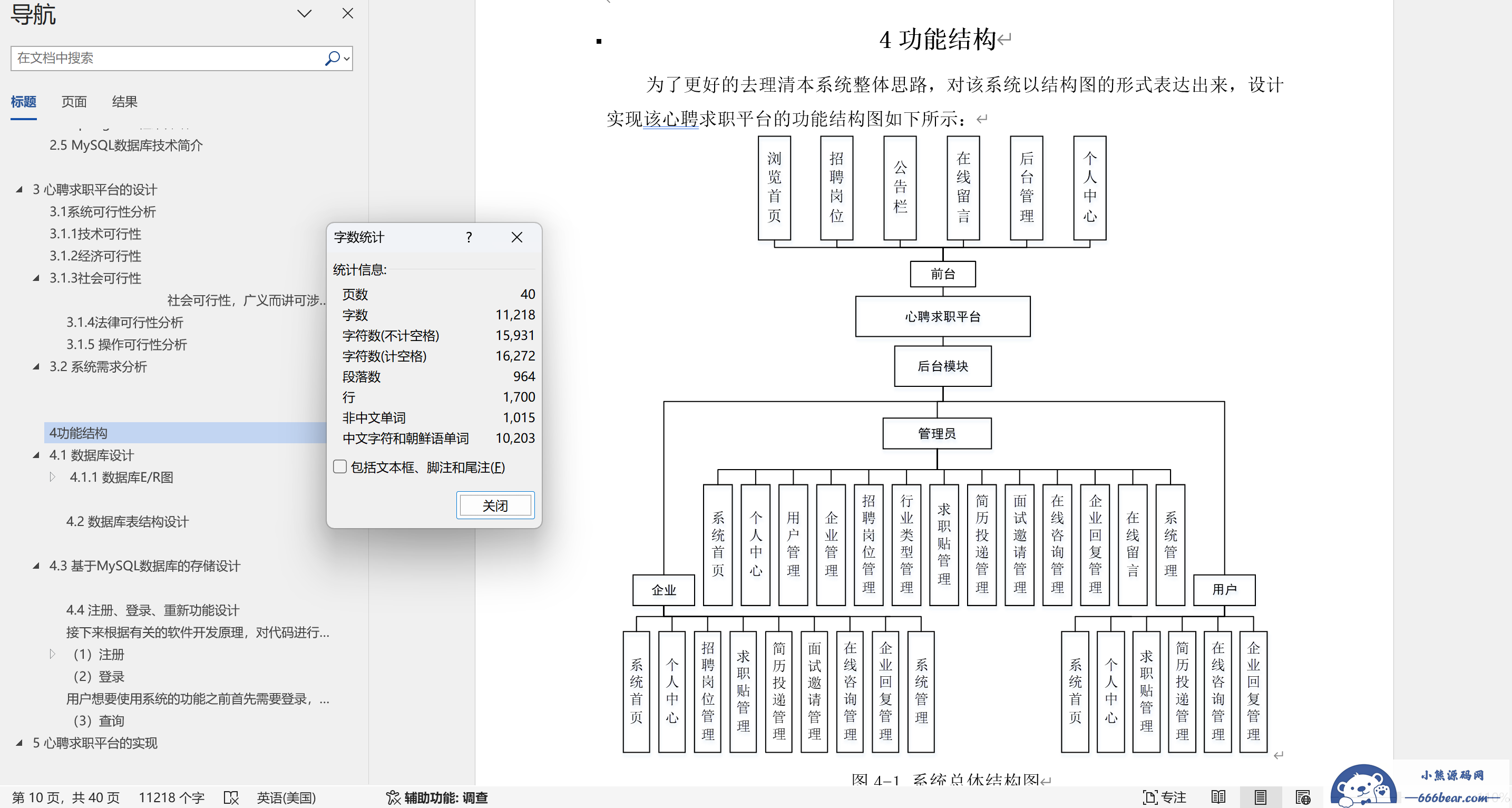The height and width of the screenshot is (808, 1512).
Task: Click the 行业类型管理 box in diagram
Action: pyautogui.click(x=906, y=545)
